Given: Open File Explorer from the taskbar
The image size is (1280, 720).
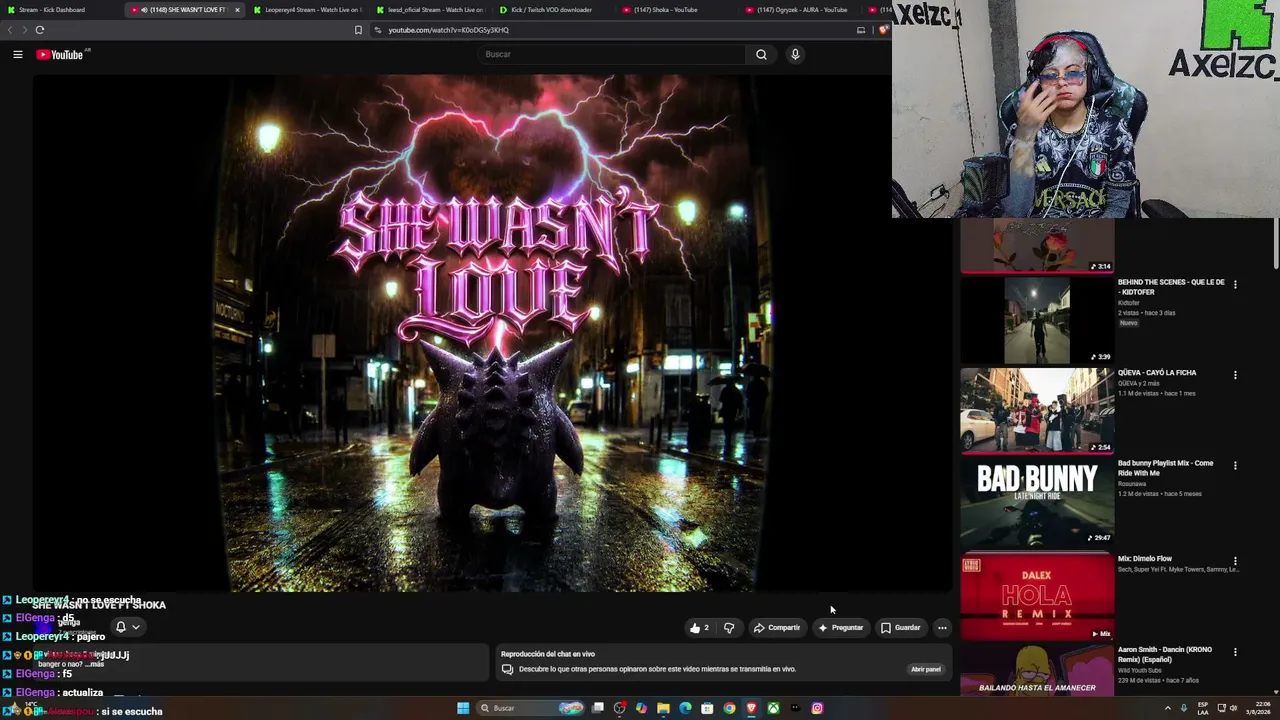Looking at the screenshot, I should coord(663,708).
